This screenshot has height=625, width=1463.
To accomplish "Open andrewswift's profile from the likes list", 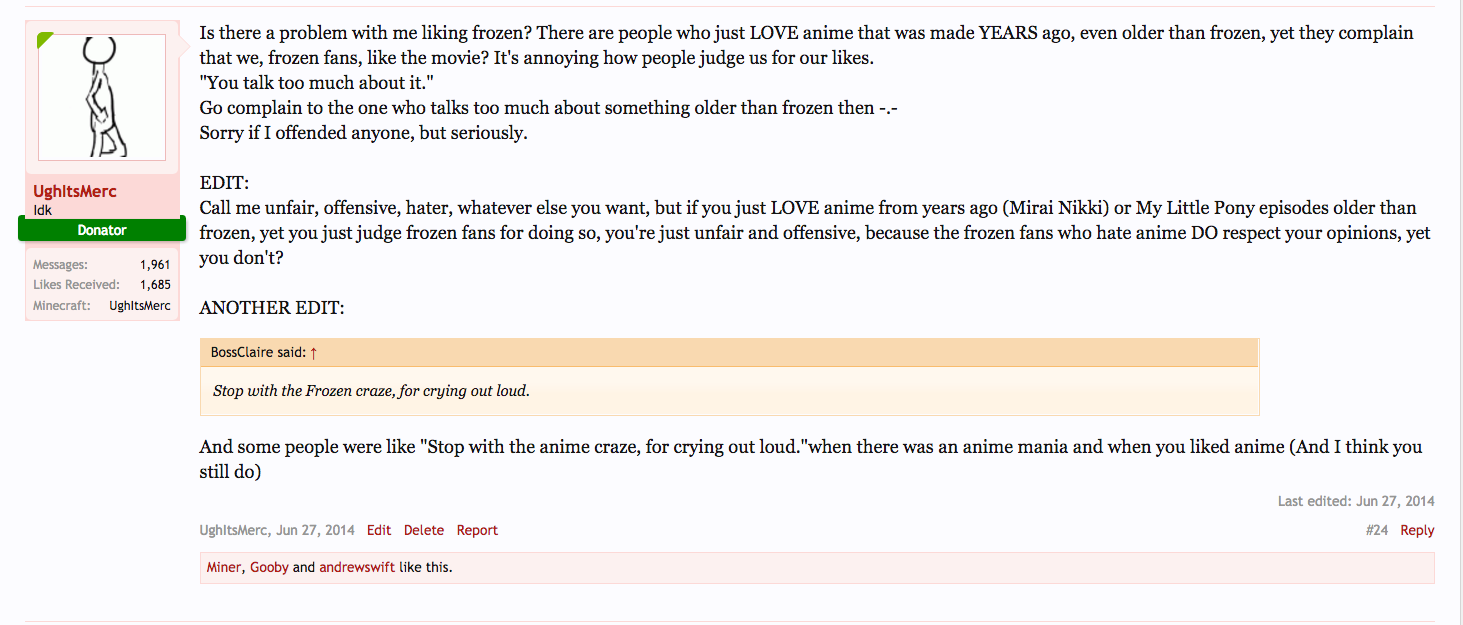I will click(357, 567).
